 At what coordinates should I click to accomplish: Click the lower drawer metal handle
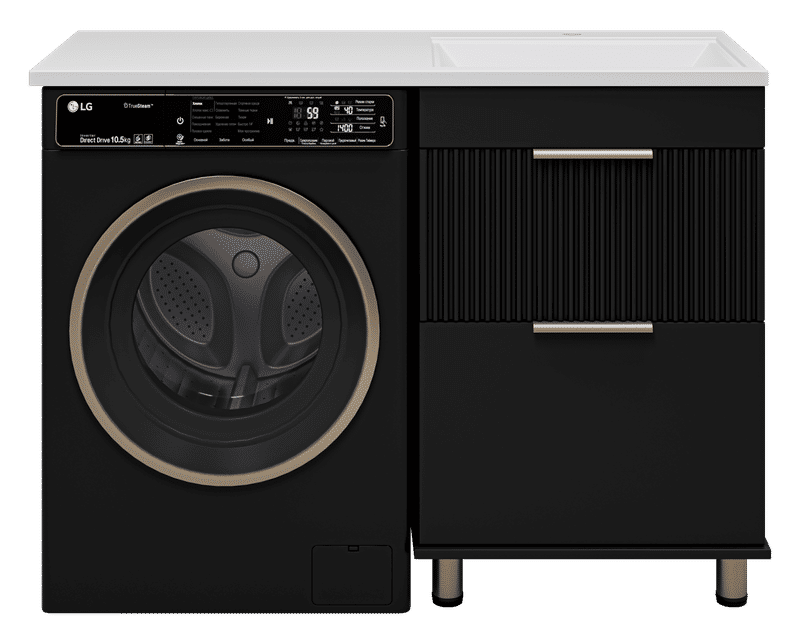point(593,328)
